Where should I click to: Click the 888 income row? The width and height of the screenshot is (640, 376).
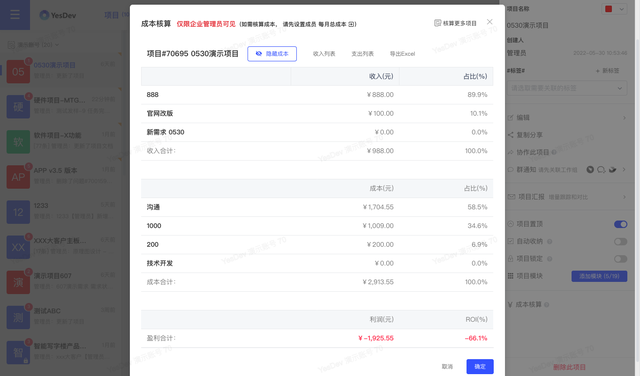317,95
